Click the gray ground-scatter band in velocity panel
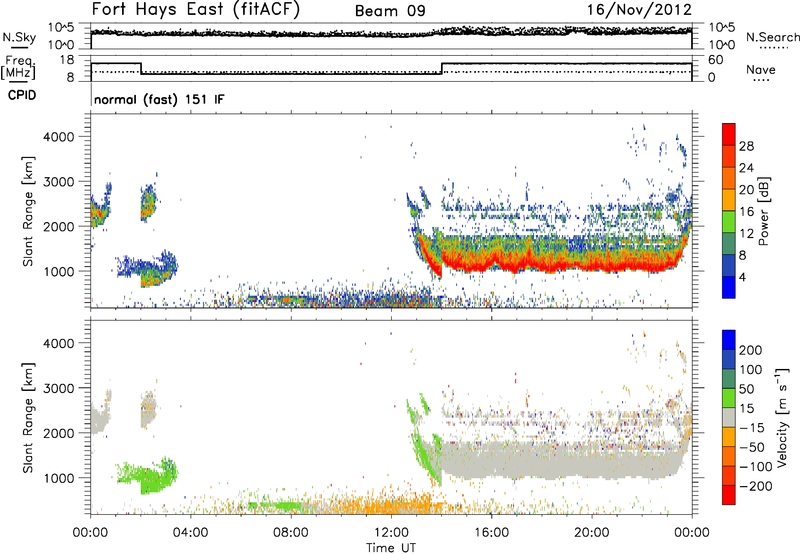800x554 pixels. (x=561, y=461)
